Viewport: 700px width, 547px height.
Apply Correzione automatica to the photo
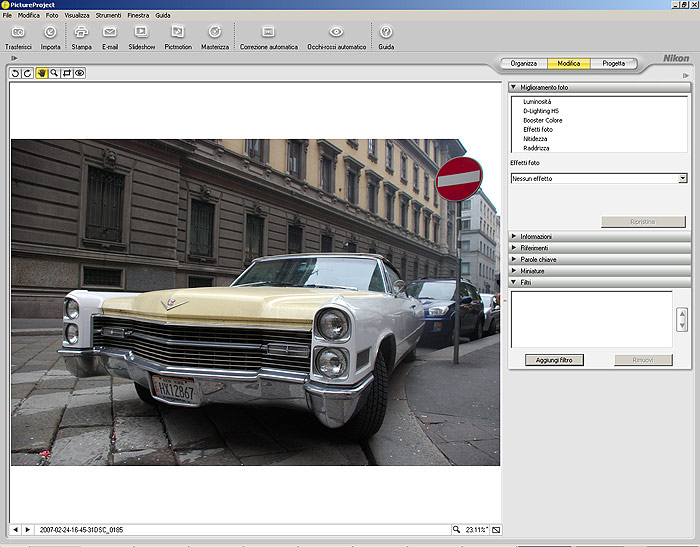click(268, 33)
